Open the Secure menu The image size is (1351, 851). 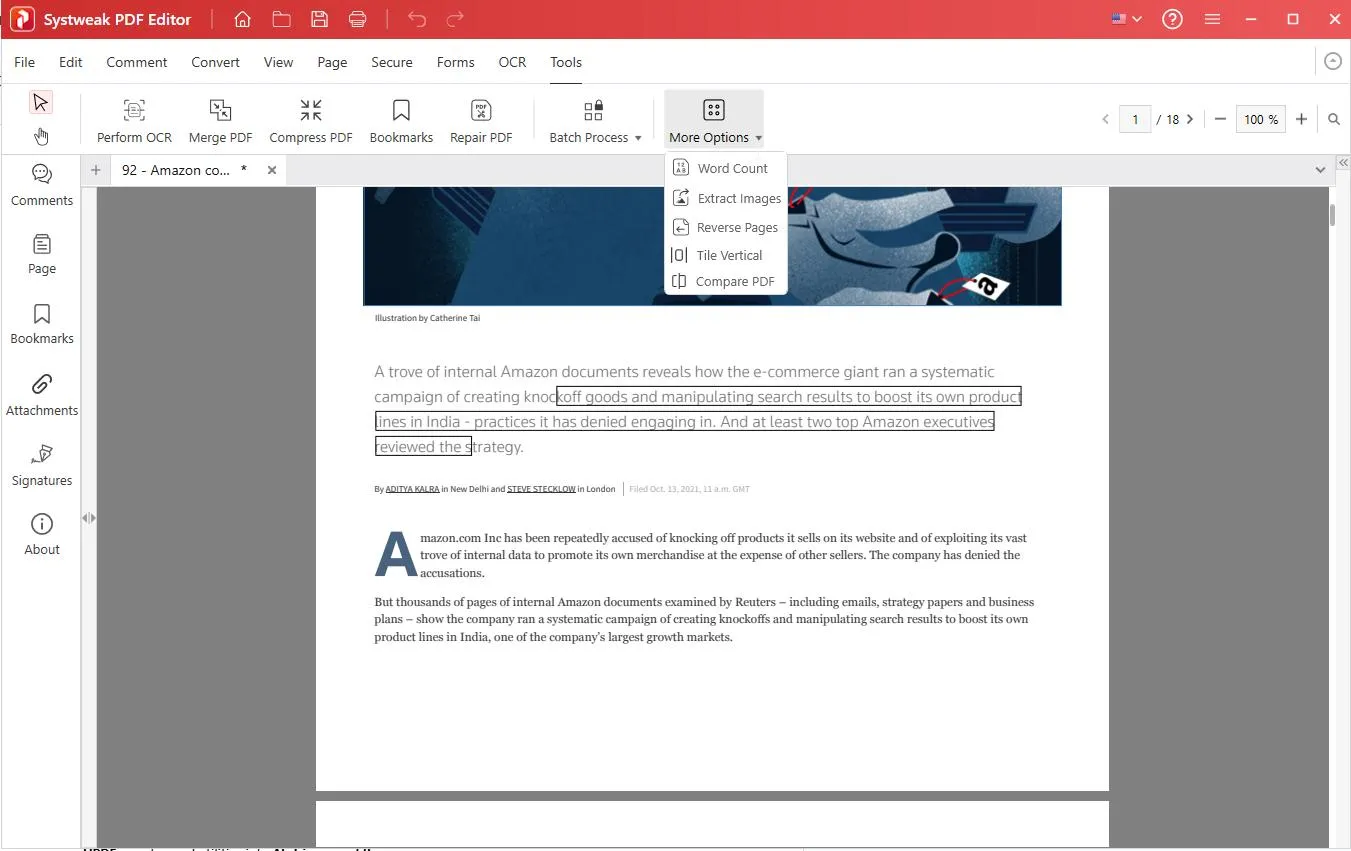tap(392, 62)
